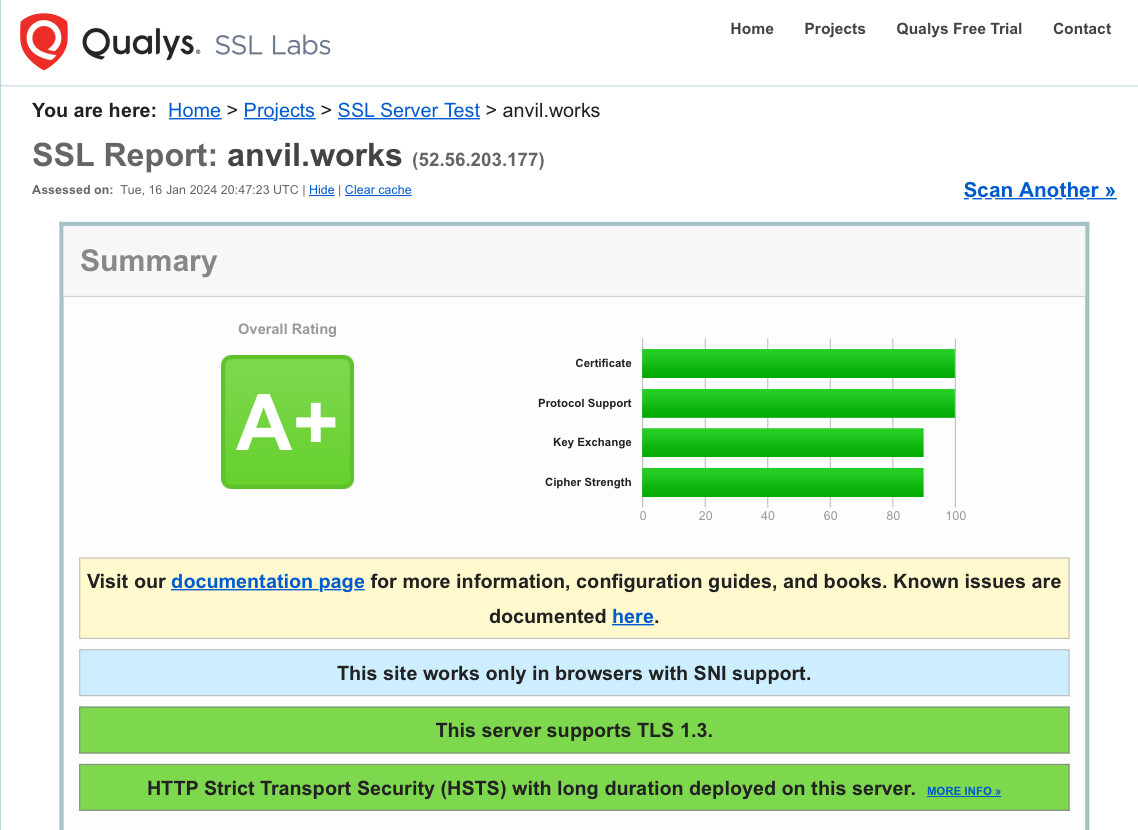The width and height of the screenshot is (1138, 830).
Task: Click the Protocol Support score bar
Action: coord(798,403)
